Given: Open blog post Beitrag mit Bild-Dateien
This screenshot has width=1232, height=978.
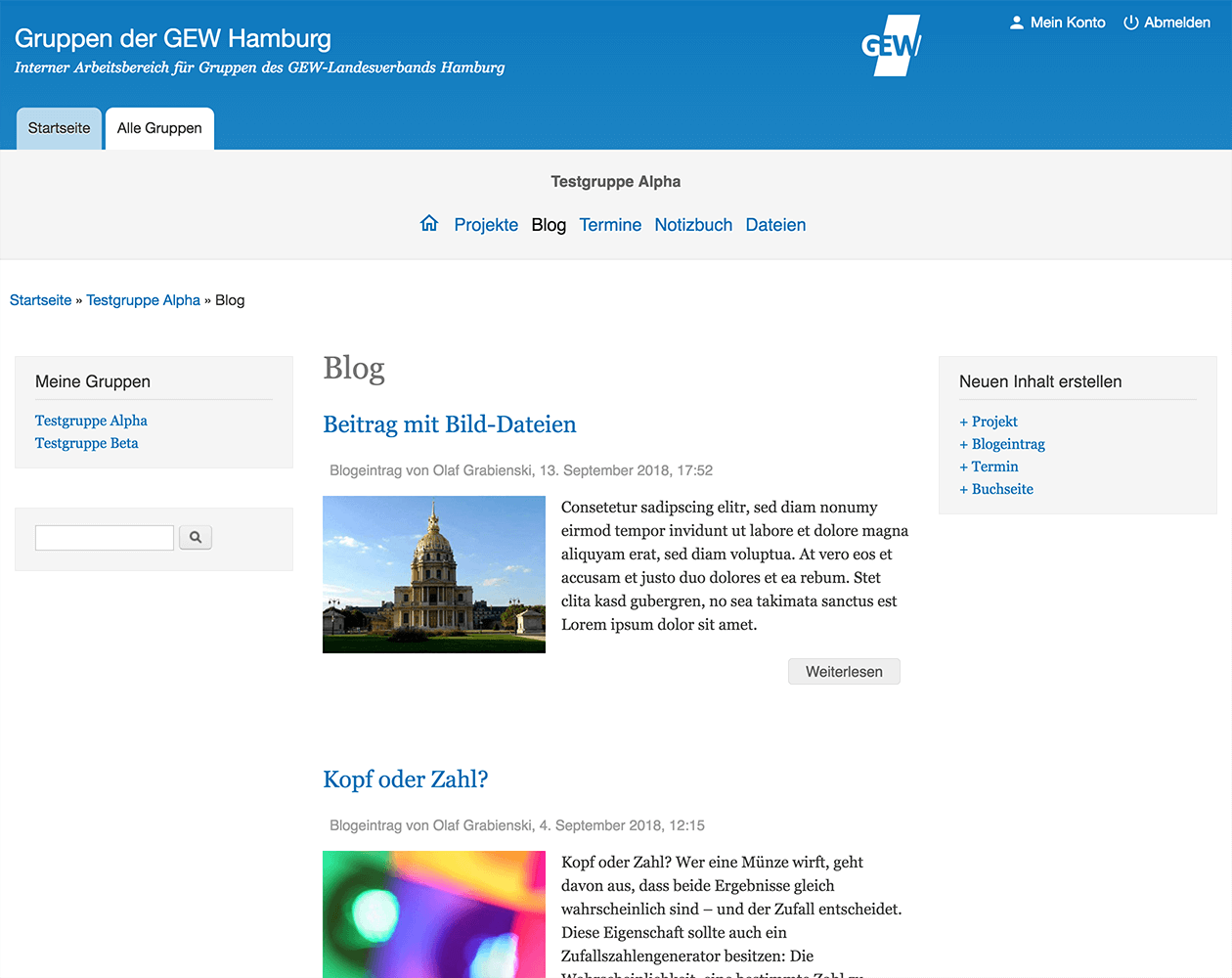Looking at the screenshot, I should (450, 424).
